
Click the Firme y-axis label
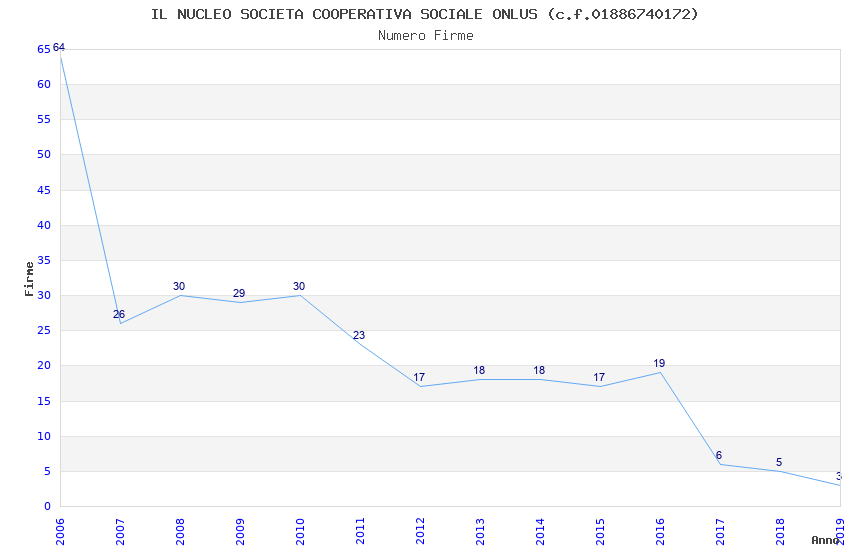click(29, 279)
